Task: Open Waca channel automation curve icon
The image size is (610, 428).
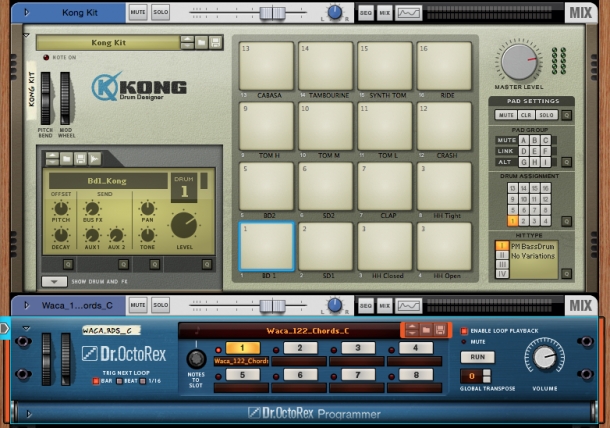Action: point(409,306)
